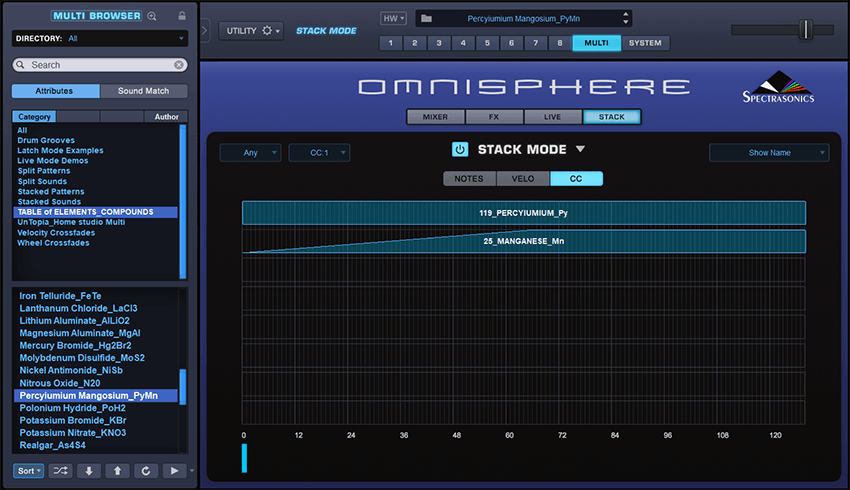This screenshot has width=850, height=490.
Task: Select CC stack mode
Action: pyautogui.click(x=576, y=179)
